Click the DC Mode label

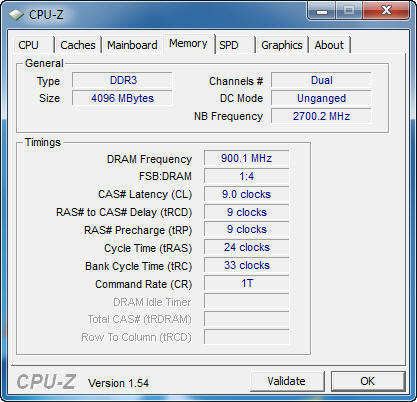(x=241, y=98)
